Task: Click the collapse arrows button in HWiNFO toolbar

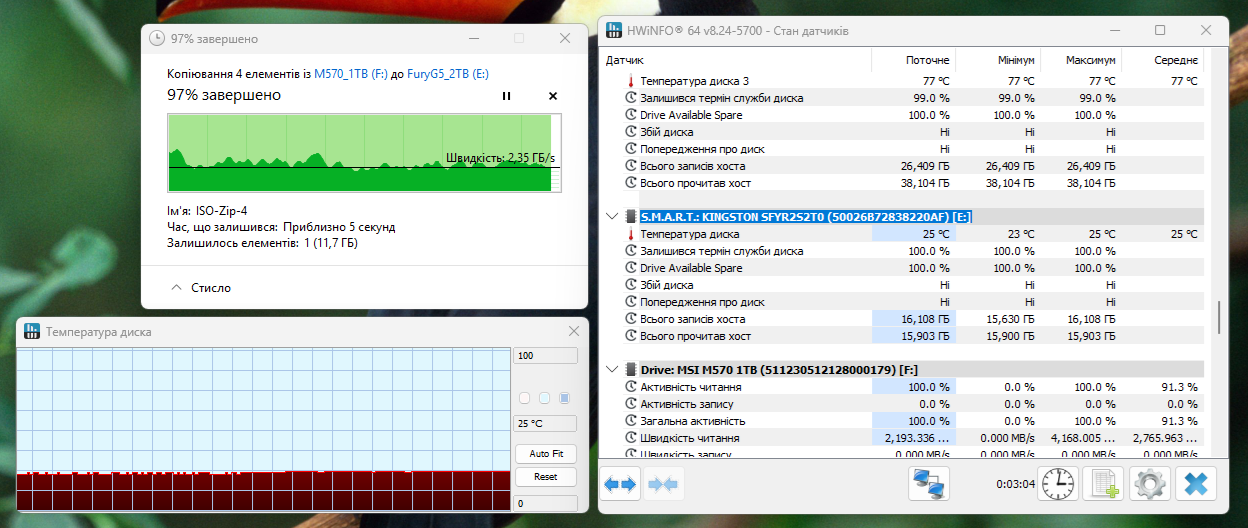Action: click(663, 484)
